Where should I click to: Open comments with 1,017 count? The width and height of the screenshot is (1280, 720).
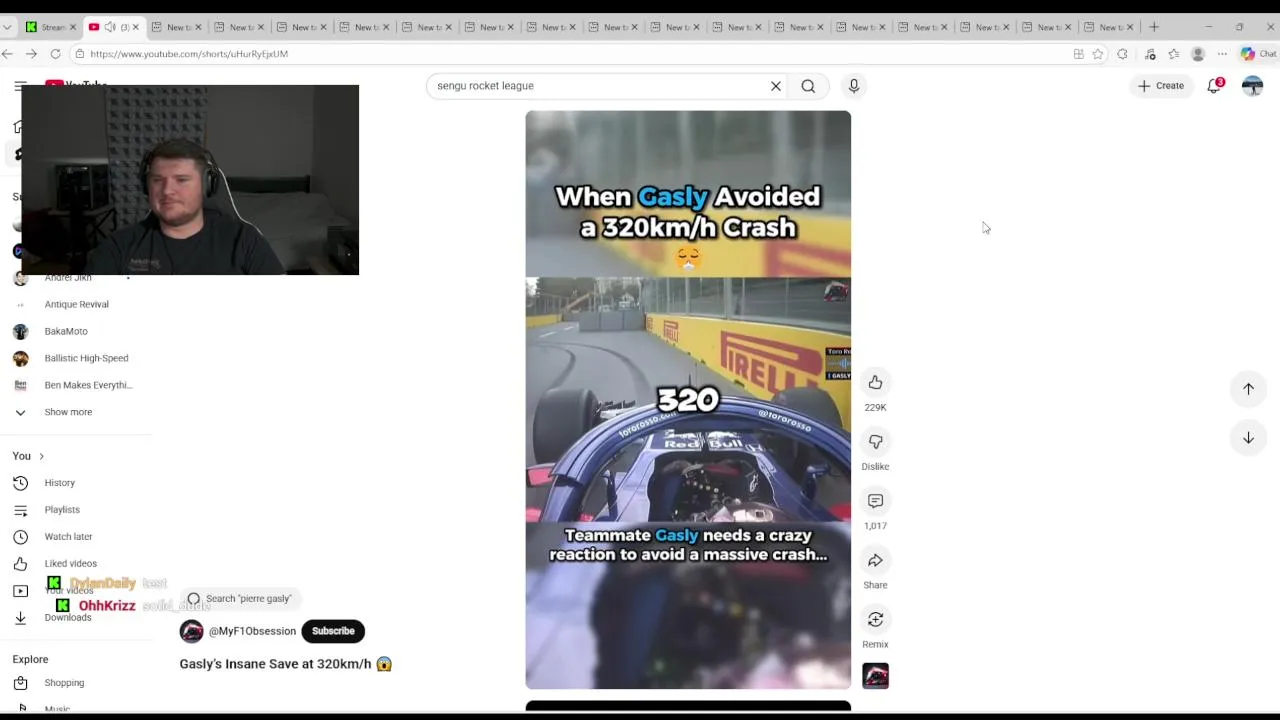pyautogui.click(x=875, y=501)
